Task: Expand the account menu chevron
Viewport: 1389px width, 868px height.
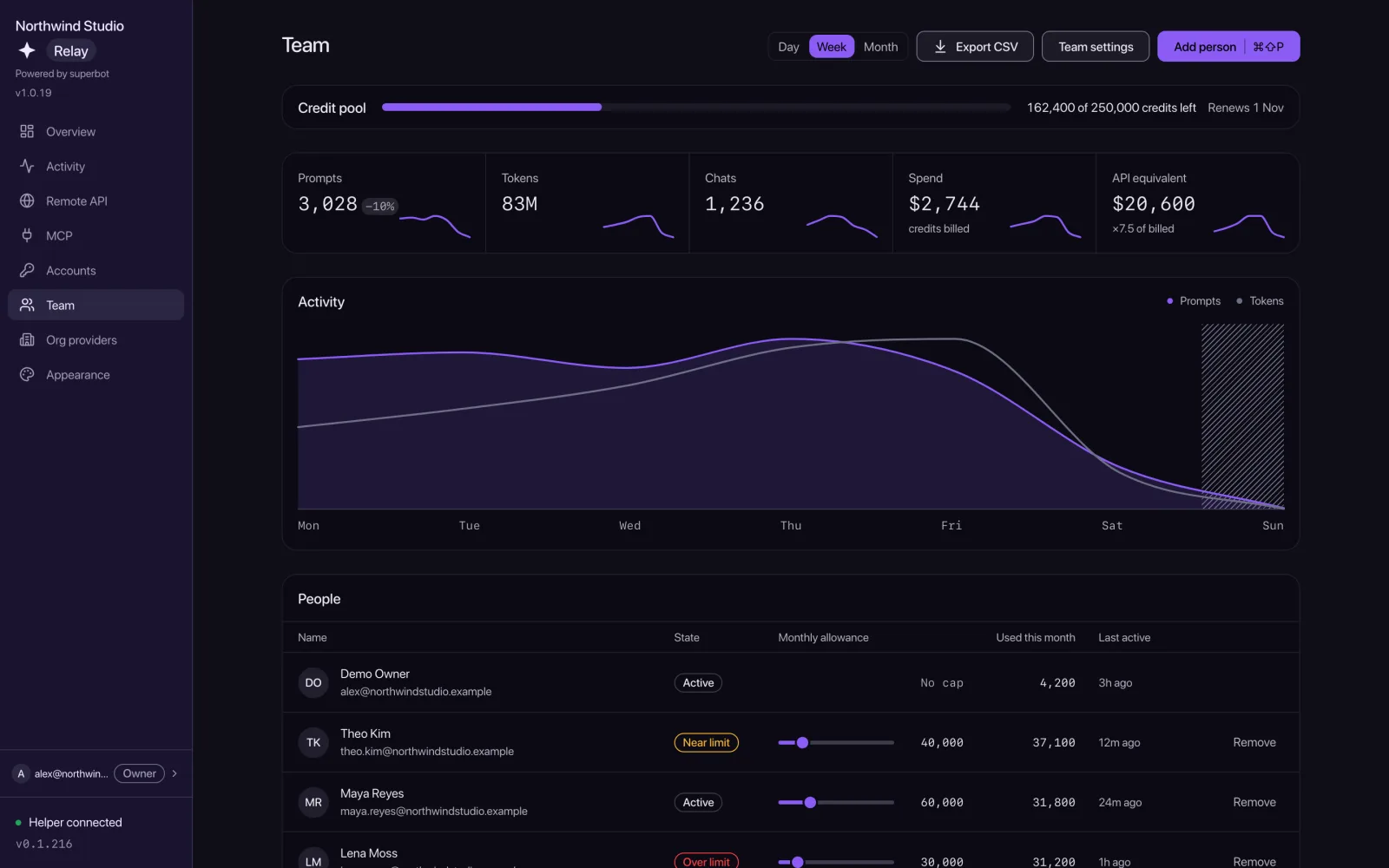Action: pyautogui.click(x=174, y=773)
